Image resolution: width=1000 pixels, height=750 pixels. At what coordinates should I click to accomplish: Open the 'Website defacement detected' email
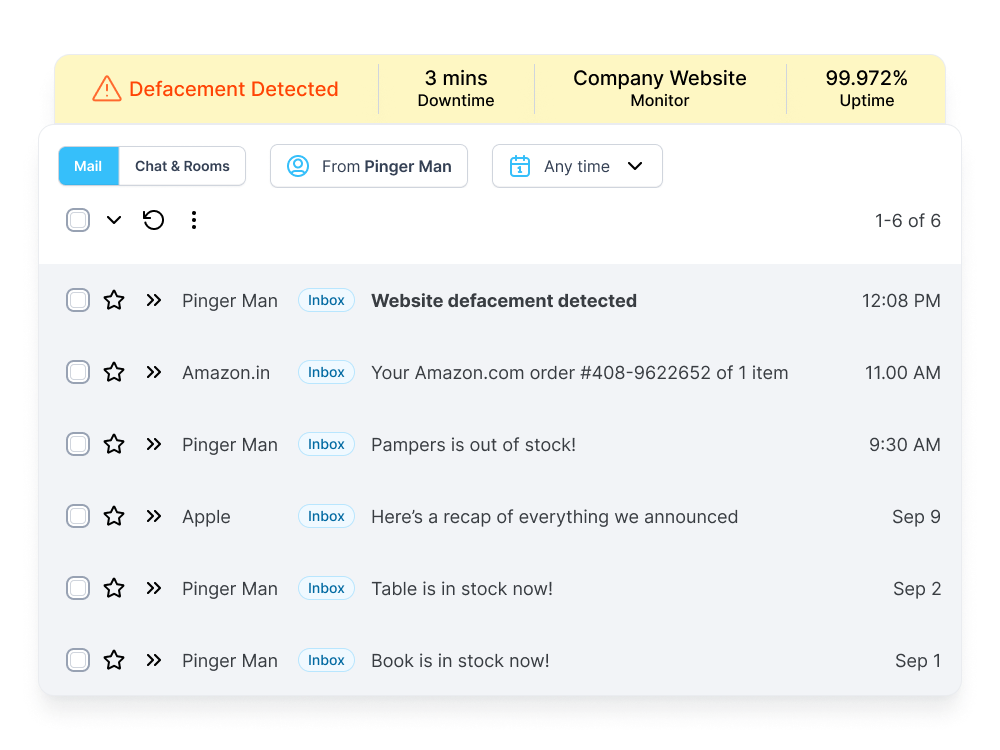pos(504,300)
